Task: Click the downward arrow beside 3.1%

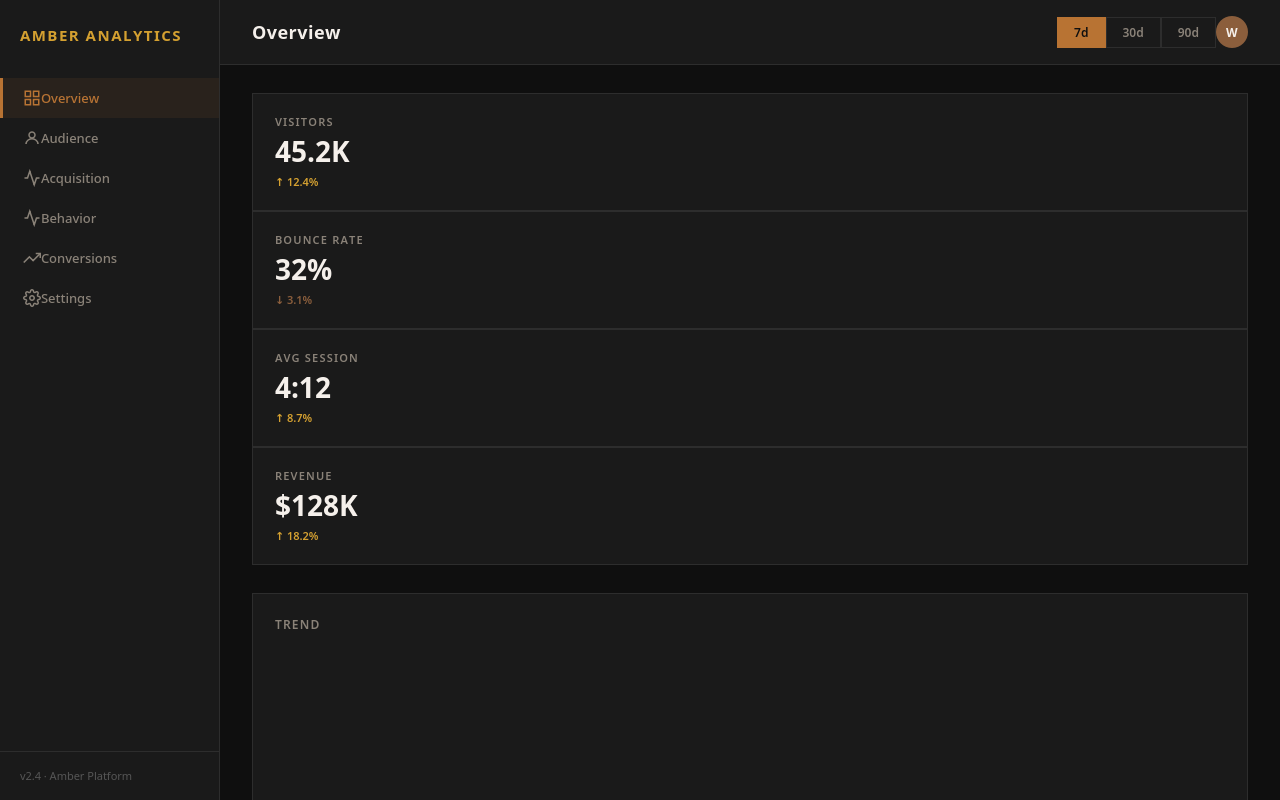Action: (279, 299)
